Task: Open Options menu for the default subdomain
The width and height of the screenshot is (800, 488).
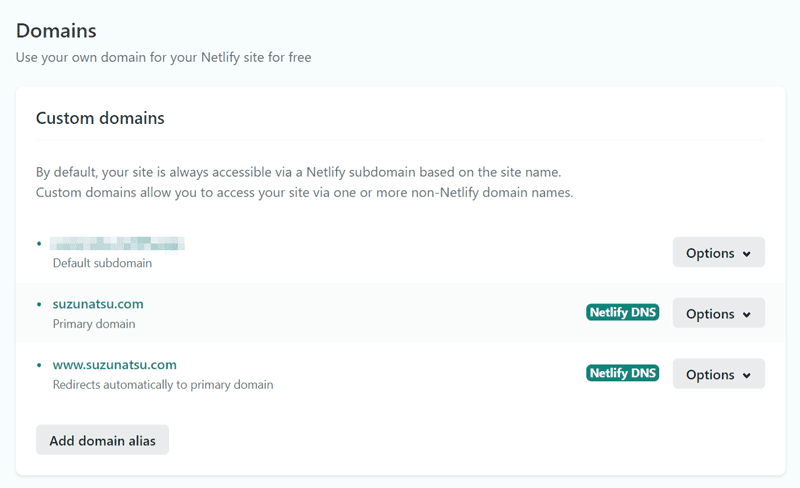Action: point(718,253)
